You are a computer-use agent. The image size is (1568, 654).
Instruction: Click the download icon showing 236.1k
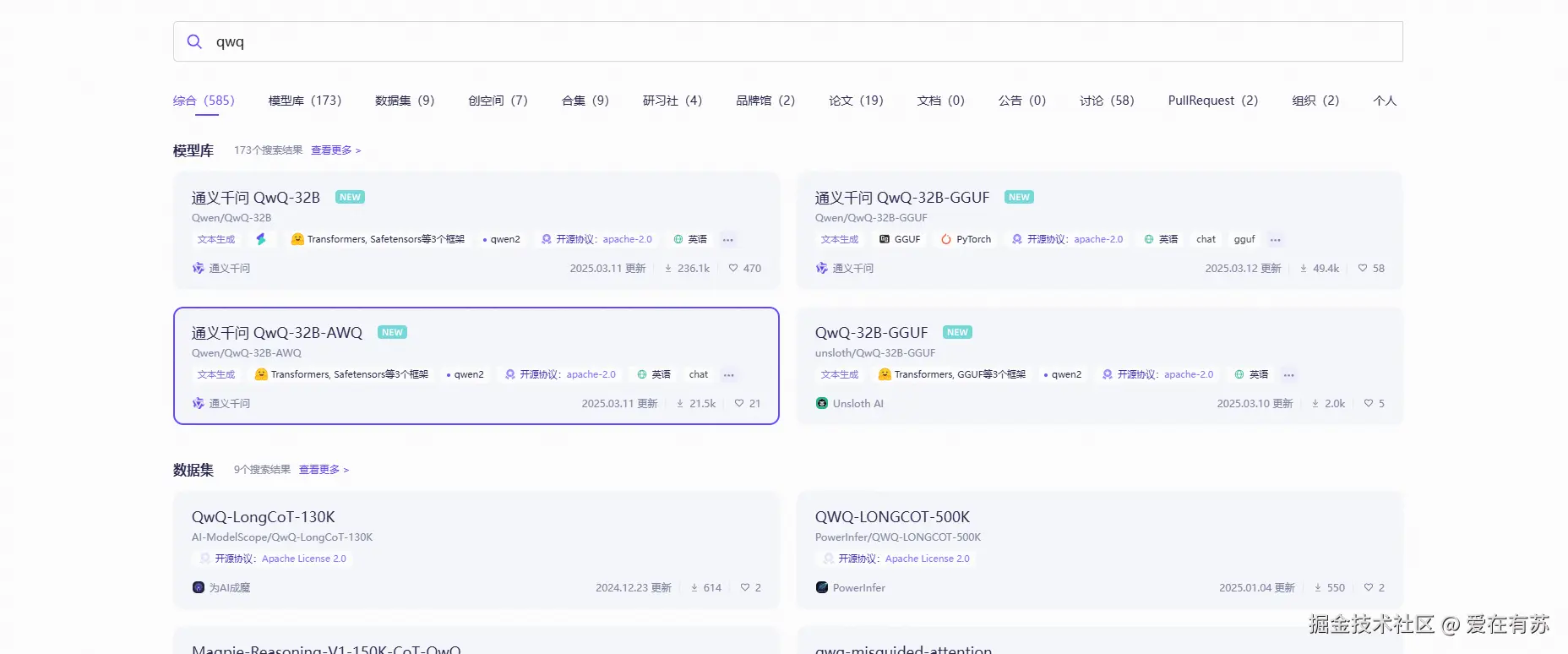[668, 268]
